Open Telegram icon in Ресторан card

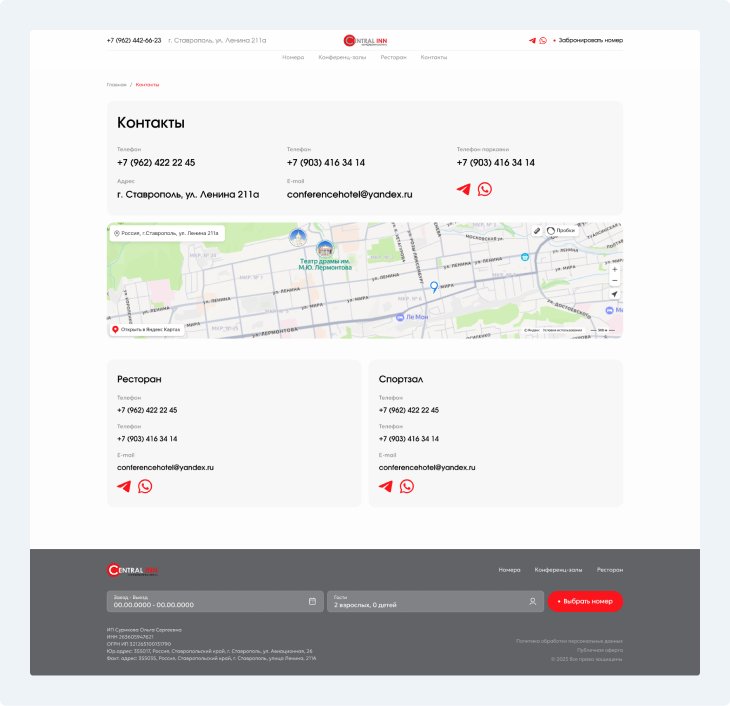(x=124, y=486)
